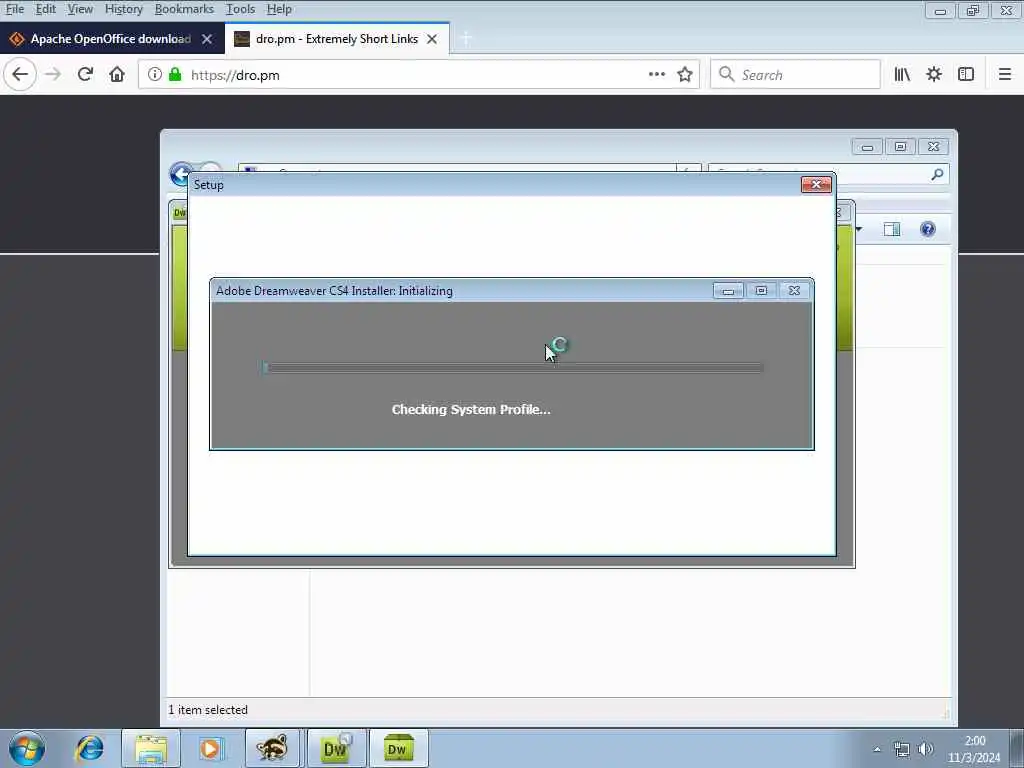Click the '1 item selected' status text
This screenshot has height=768, width=1024.
(208, 710)
